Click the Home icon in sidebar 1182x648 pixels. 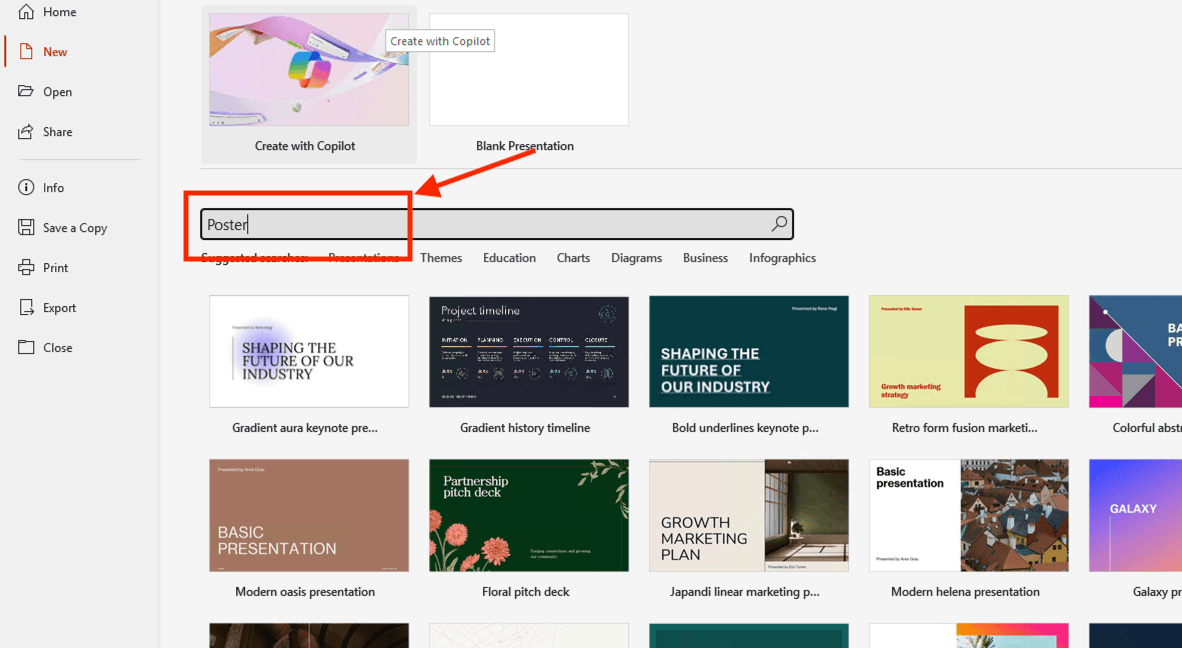[x=26, y=12]
